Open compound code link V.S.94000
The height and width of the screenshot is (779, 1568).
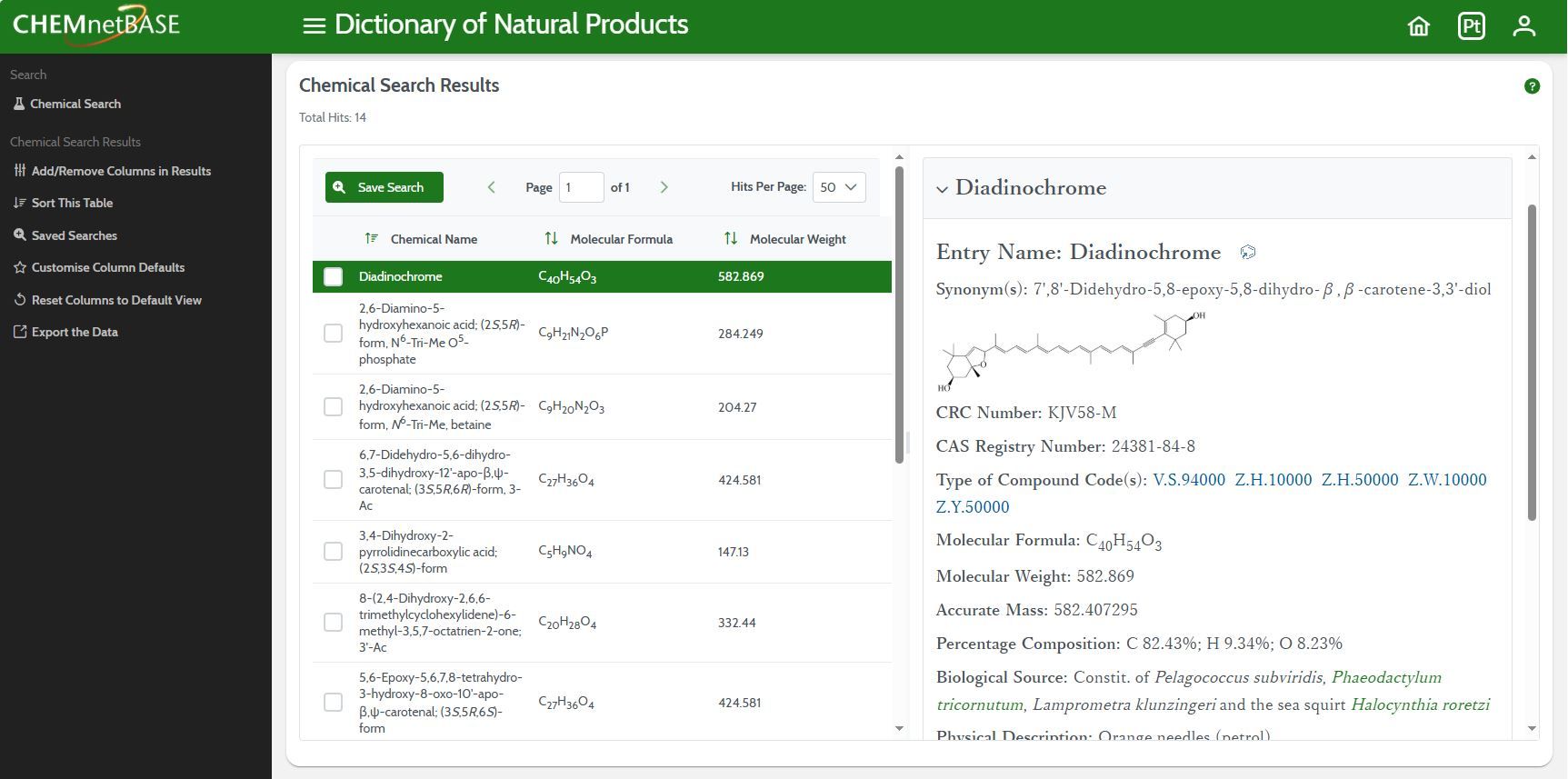click(x=1188, y=480)
